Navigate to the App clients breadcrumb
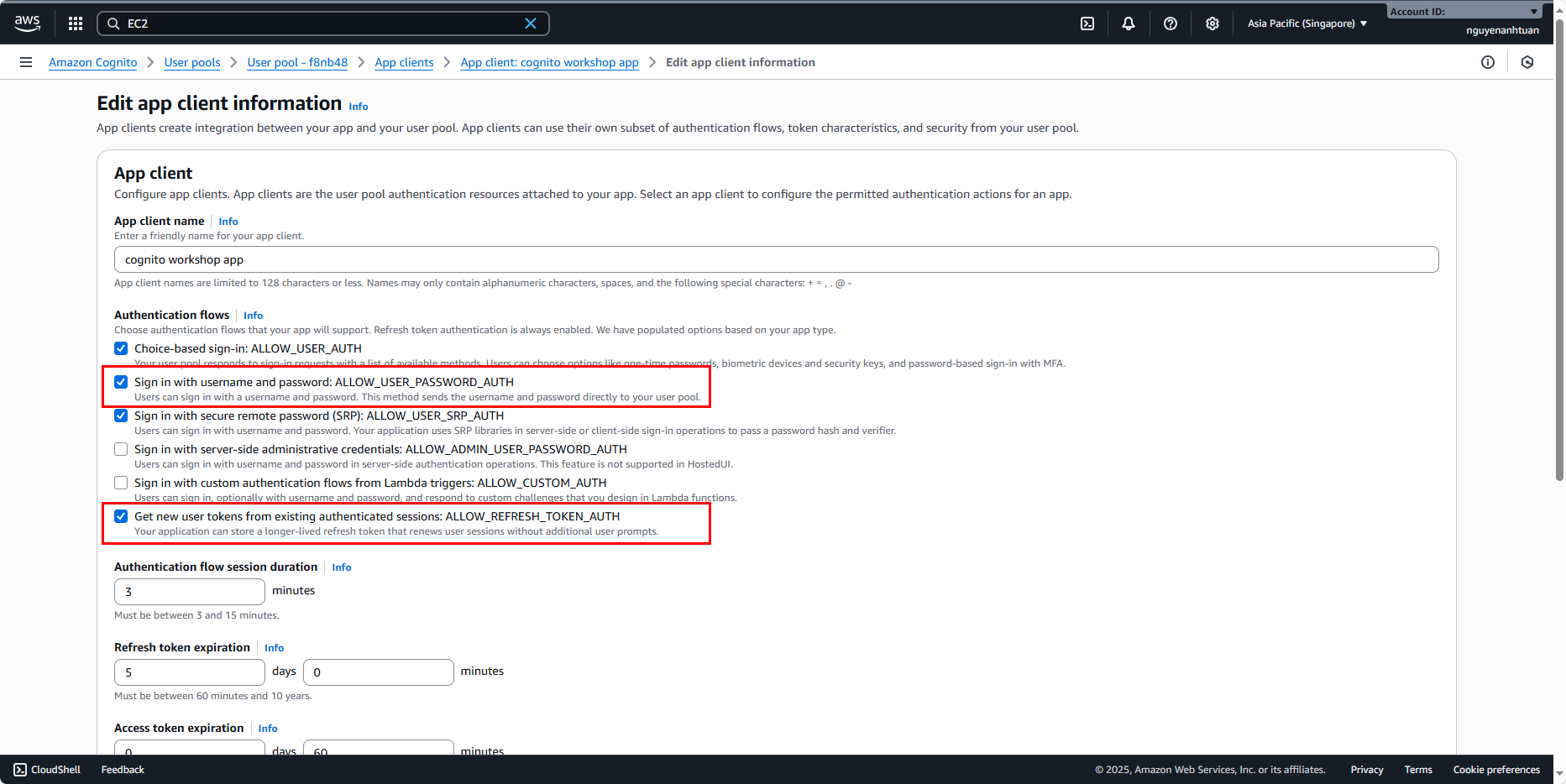The height and width of the screenshot is (784, 1566). point(404,62)
